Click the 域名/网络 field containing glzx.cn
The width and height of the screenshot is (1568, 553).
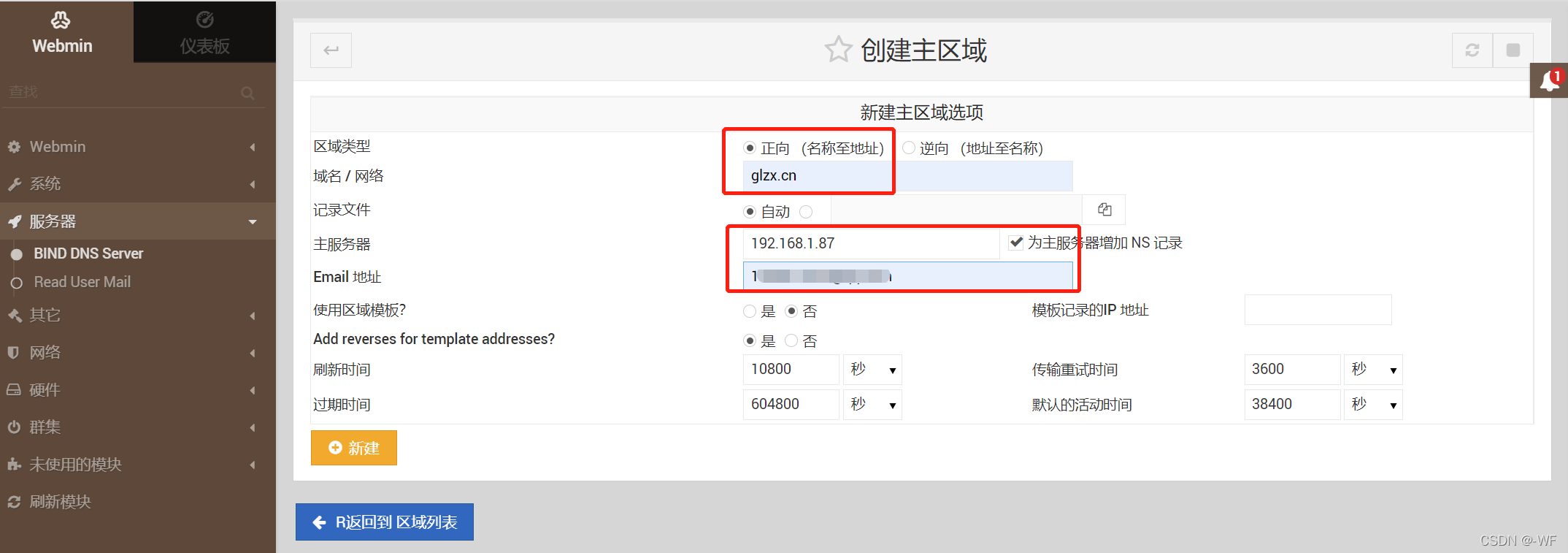tap(907, 176)
